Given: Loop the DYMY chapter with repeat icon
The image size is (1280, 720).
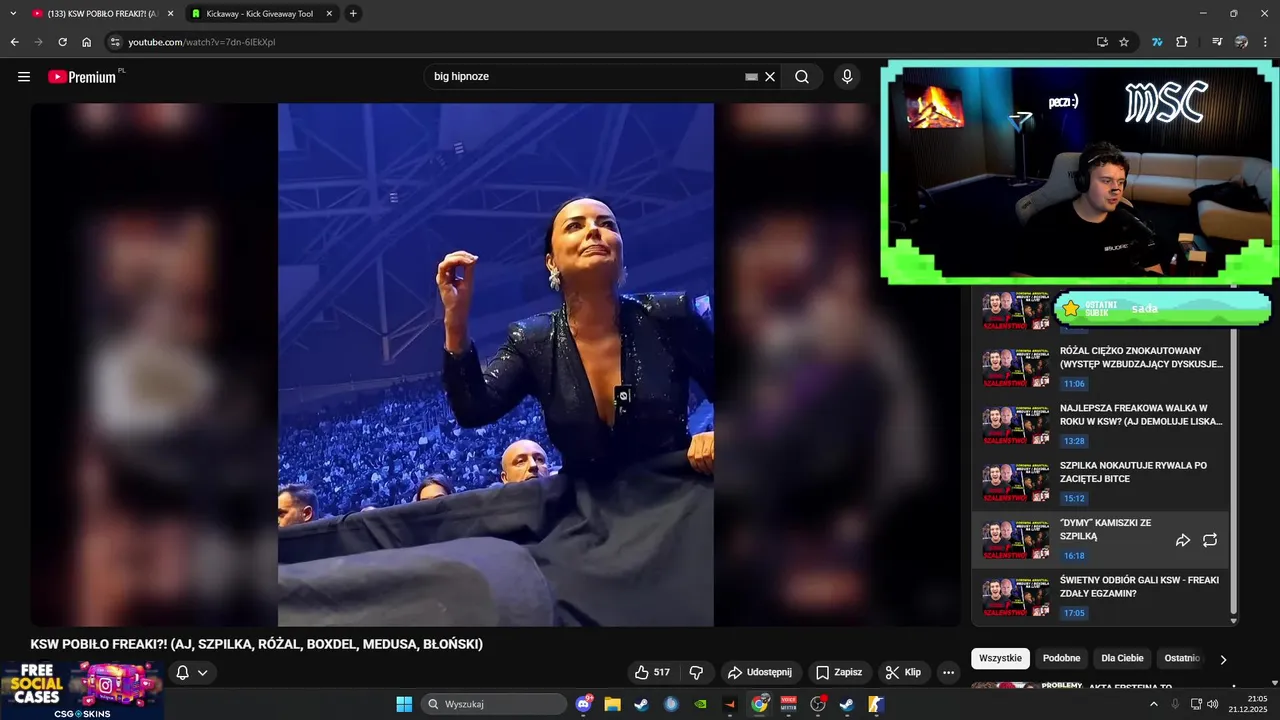Looking at the screenshot, I should pyautogui.click(x=1210, y=540).
